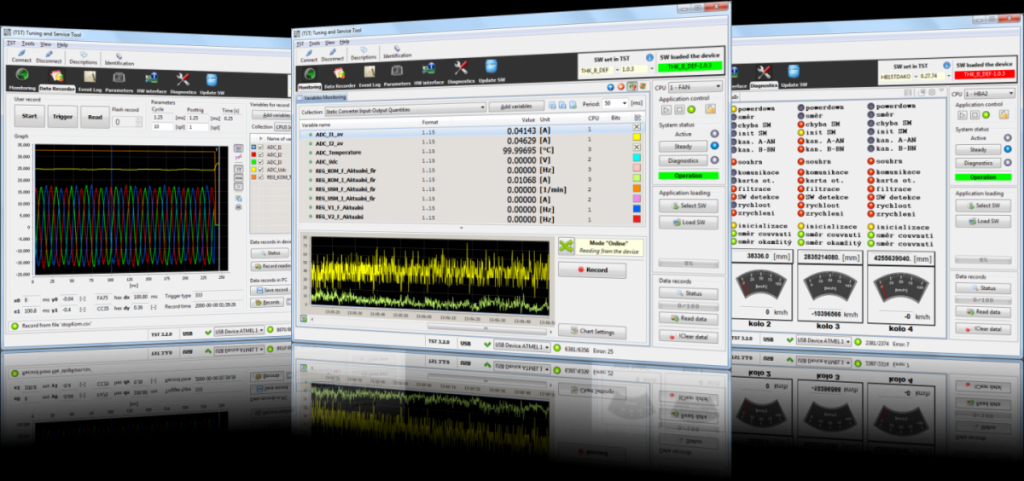Toggle the Steady status radio indicator
Viewport: 1024px width, 481px height.
pos(713,146)
